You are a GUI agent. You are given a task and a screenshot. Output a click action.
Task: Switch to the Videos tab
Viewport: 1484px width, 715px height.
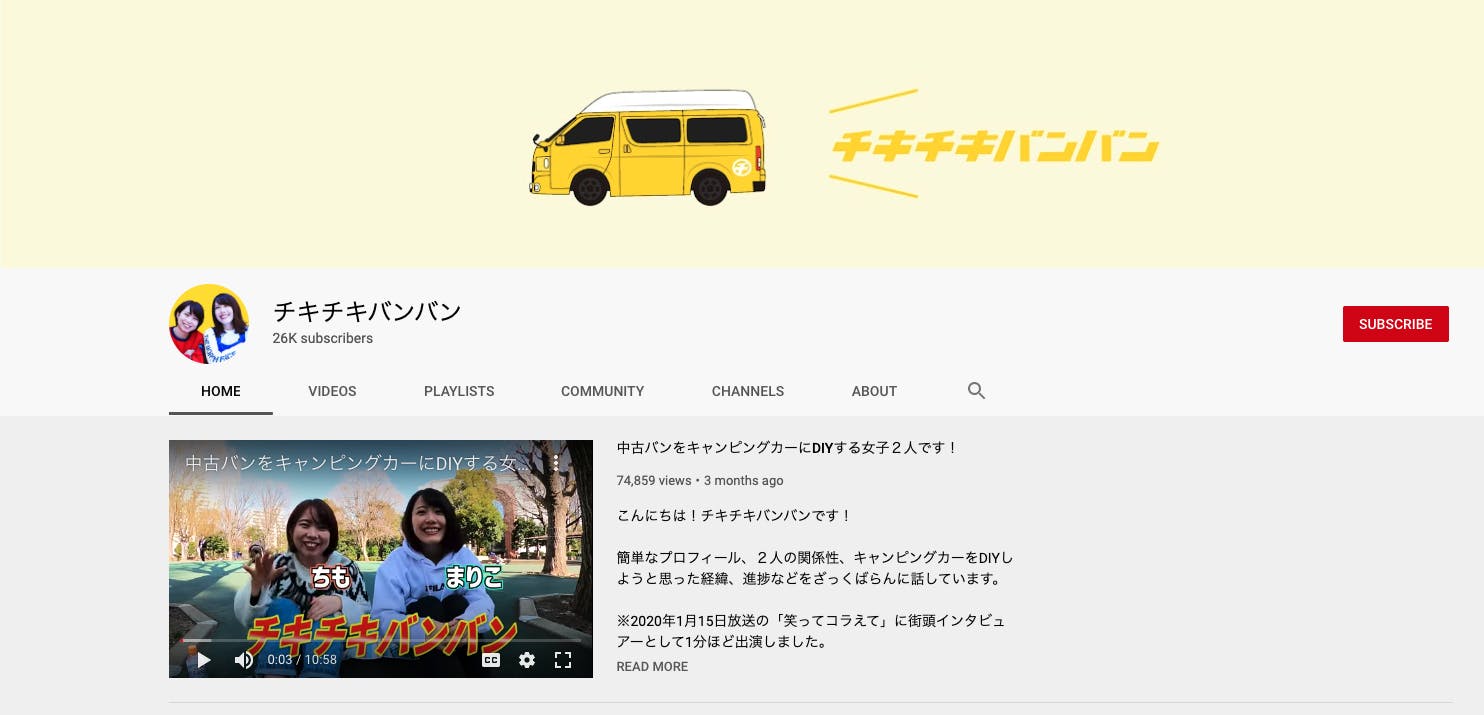[x=332, y=391]
